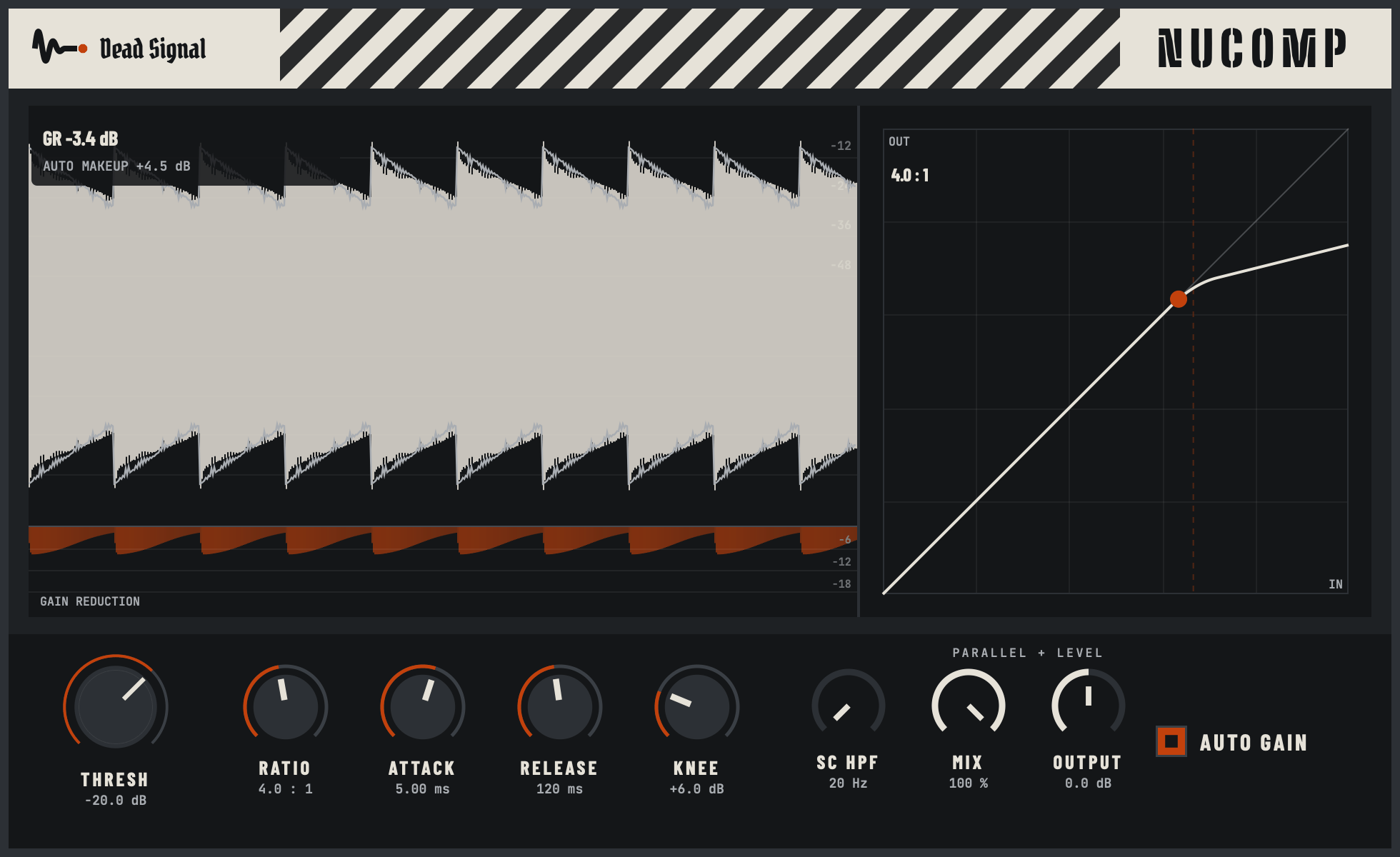Click the NUCOMP plugin title
The width and height of the screenshot is (1400, 857).
(x=1252, y=49)
